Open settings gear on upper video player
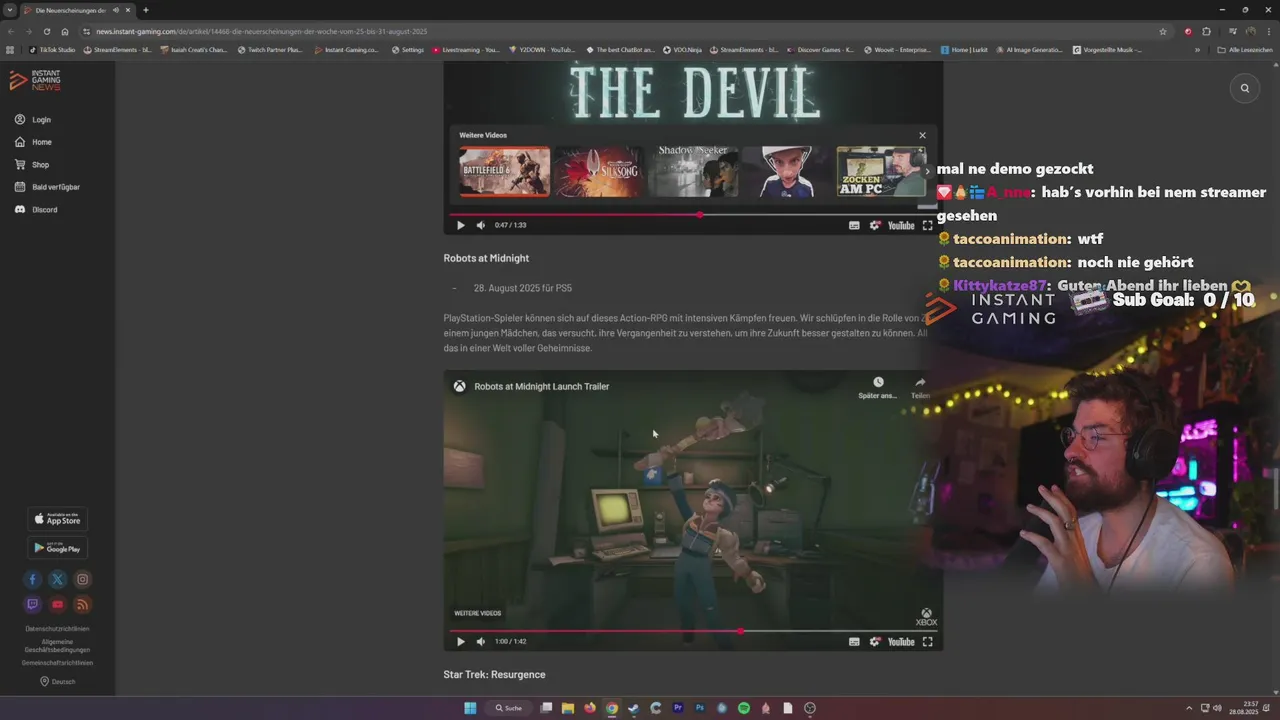The image size is (1280, 720). 875,225
